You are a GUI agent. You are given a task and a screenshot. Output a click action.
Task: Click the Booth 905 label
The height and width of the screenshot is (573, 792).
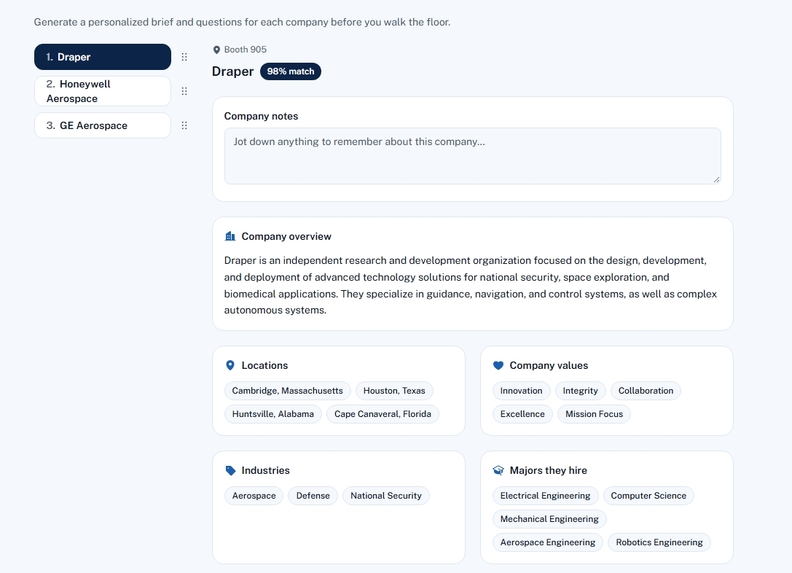click(x=245, y=50)
